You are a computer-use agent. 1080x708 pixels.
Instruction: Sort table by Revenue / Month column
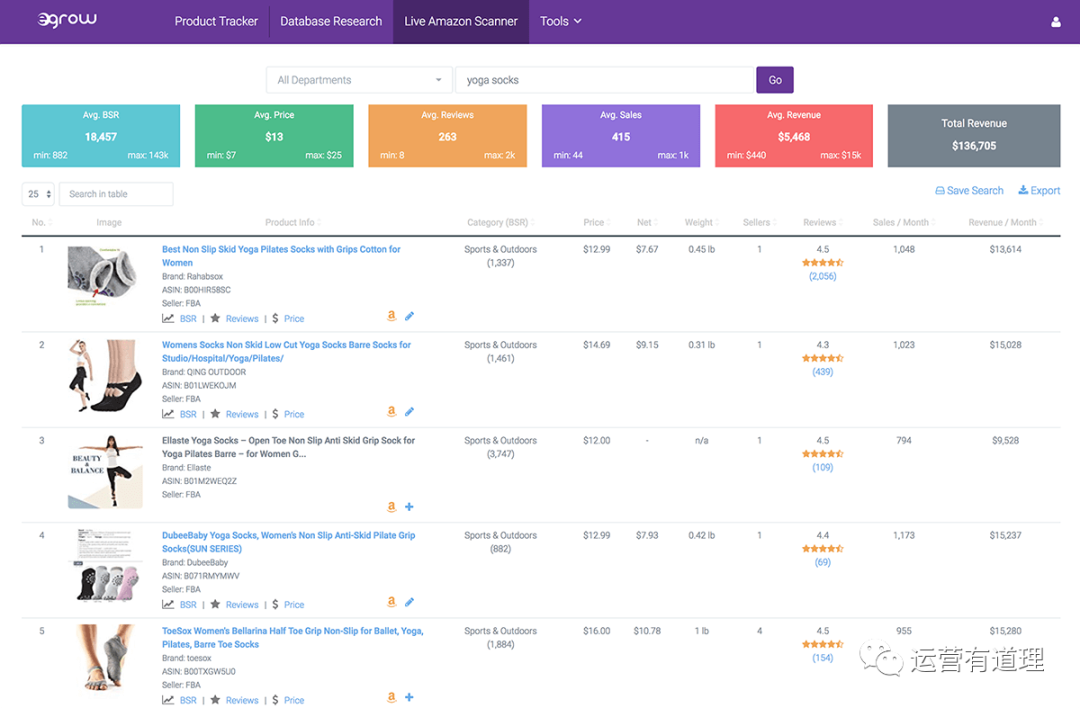pyautogui.click(x=1006, y=222)
